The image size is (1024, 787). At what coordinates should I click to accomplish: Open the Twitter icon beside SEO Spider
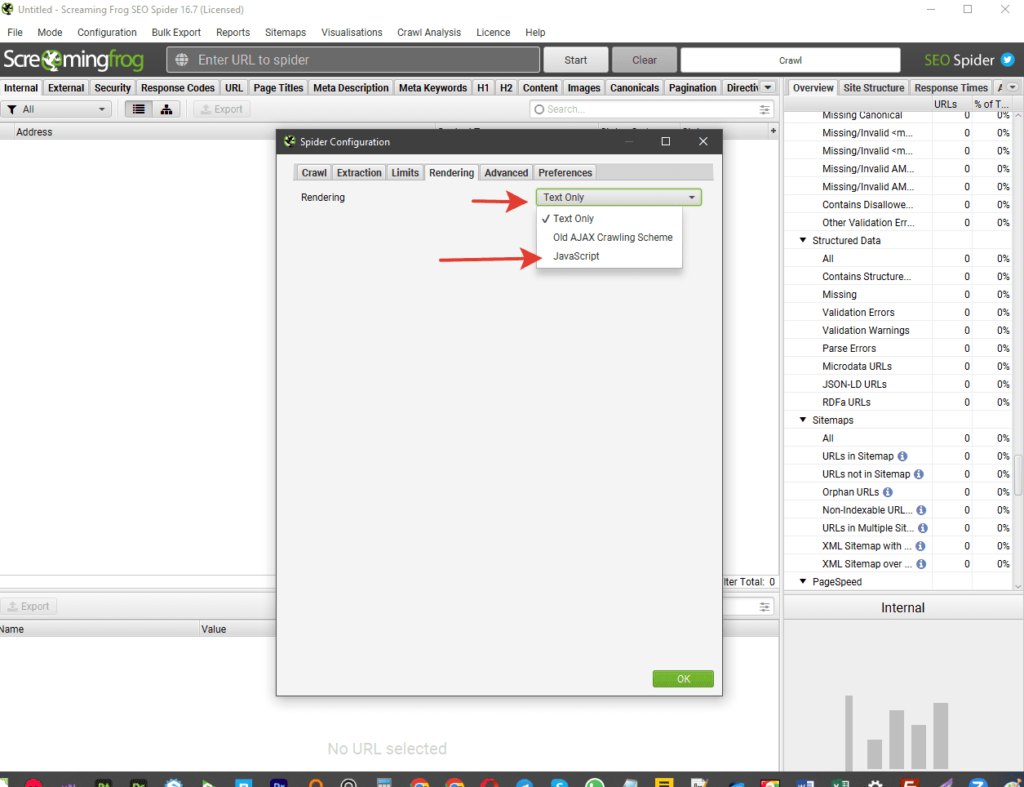pyautogui.click(x=1008, y=59)
